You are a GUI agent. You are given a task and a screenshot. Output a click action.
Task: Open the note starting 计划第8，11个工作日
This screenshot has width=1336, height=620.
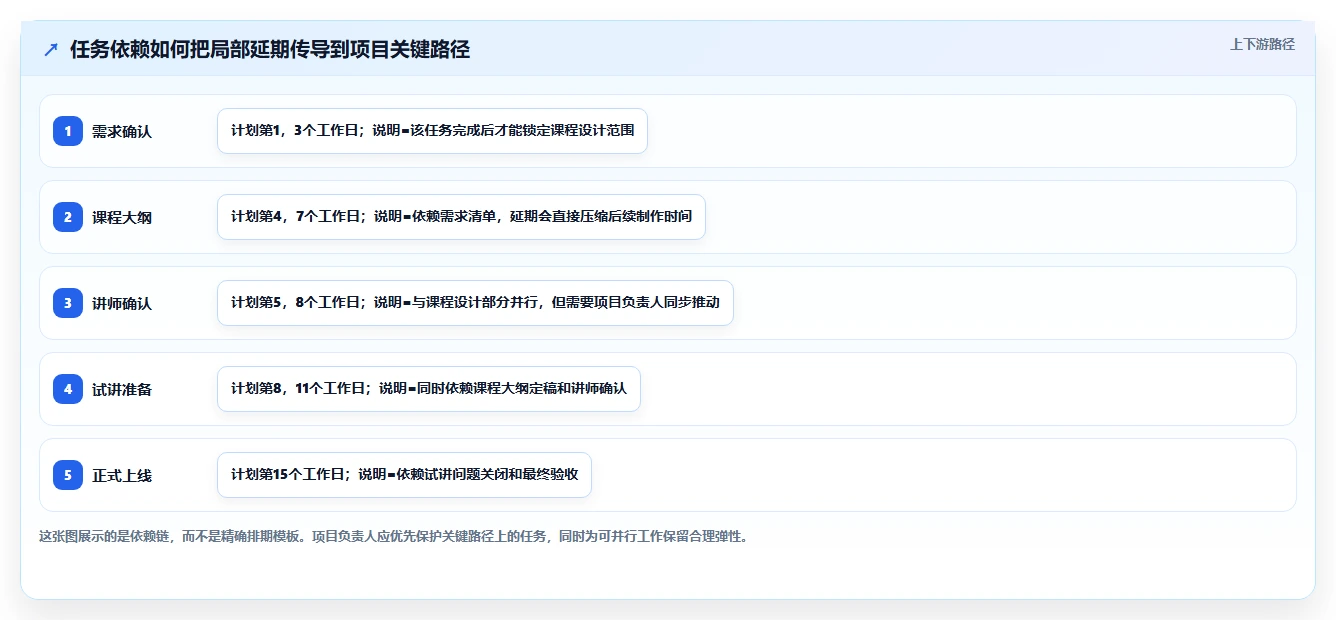tap(428, 389)
